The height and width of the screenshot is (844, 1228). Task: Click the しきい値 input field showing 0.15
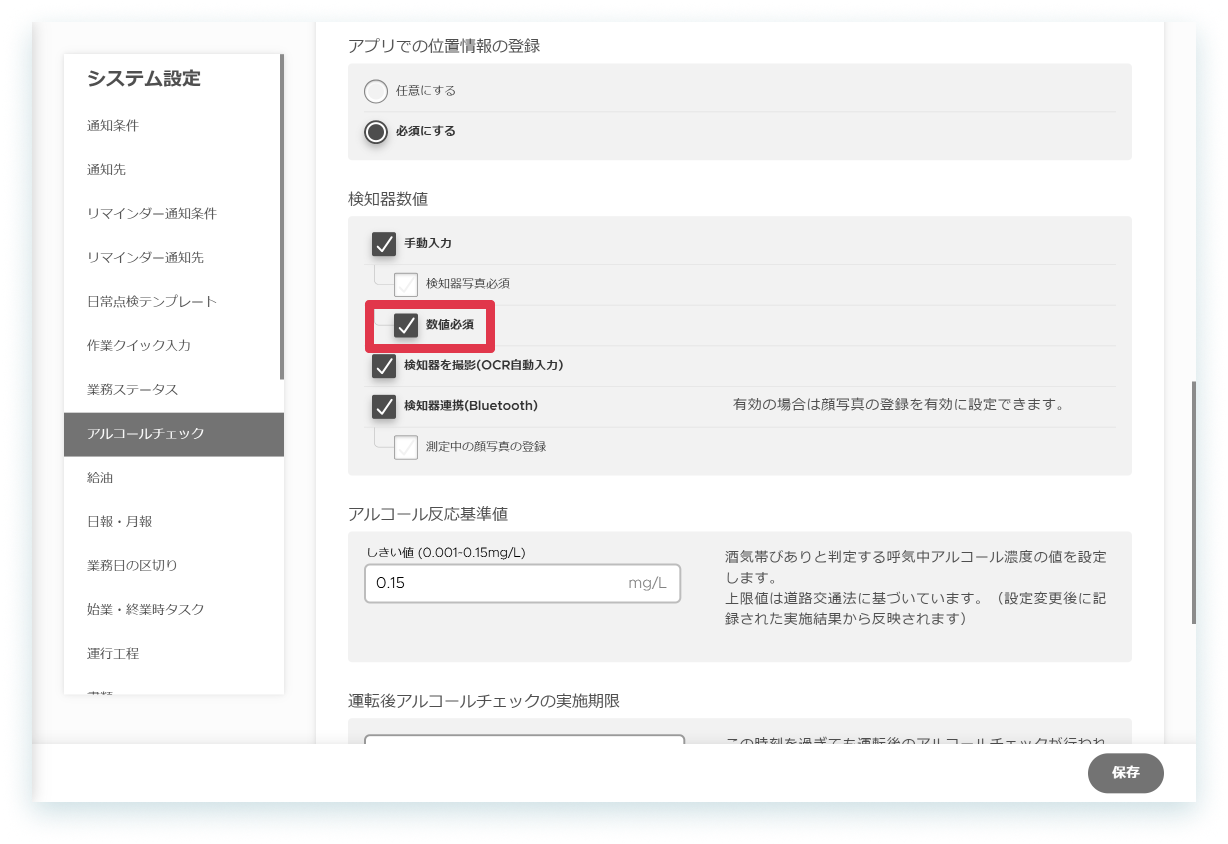click(x=522, y=583)
